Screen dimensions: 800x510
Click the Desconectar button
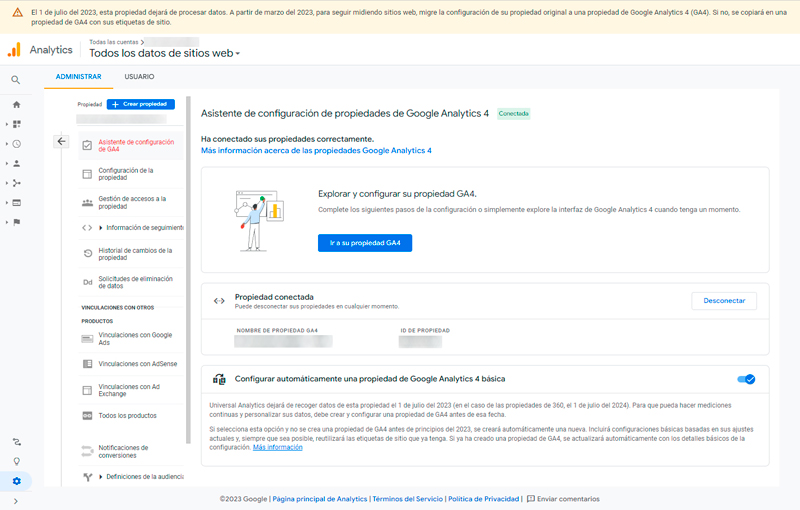(x=724, y=301)
